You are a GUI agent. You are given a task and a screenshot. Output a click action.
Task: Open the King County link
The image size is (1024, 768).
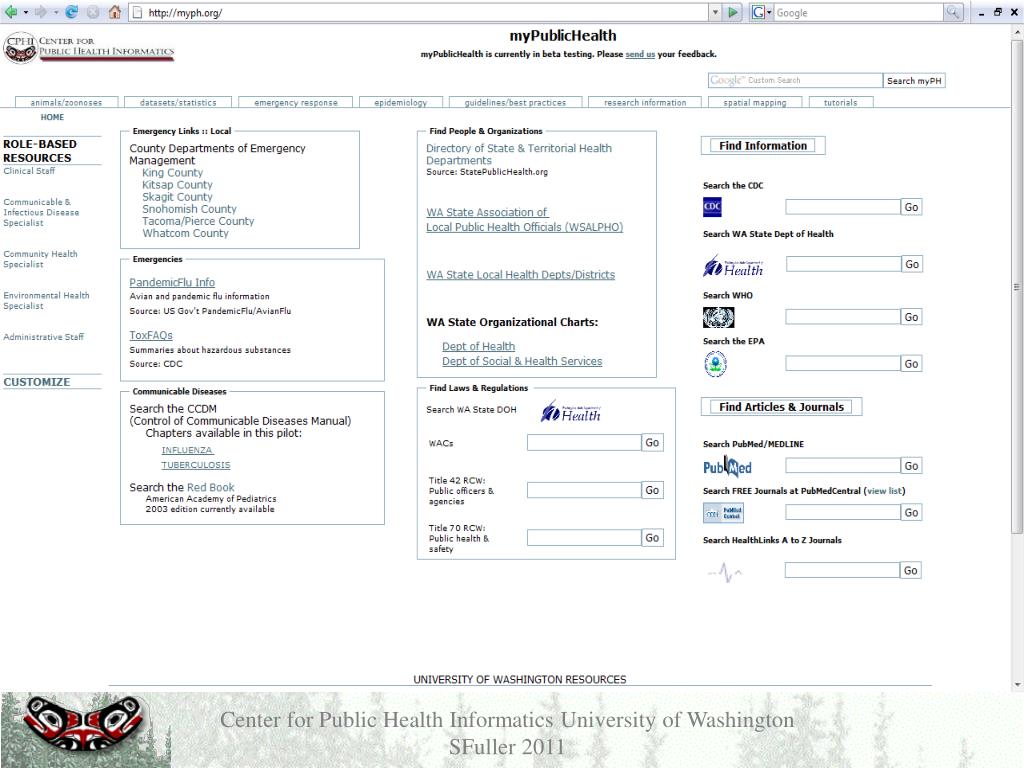[x=172, y=172]
